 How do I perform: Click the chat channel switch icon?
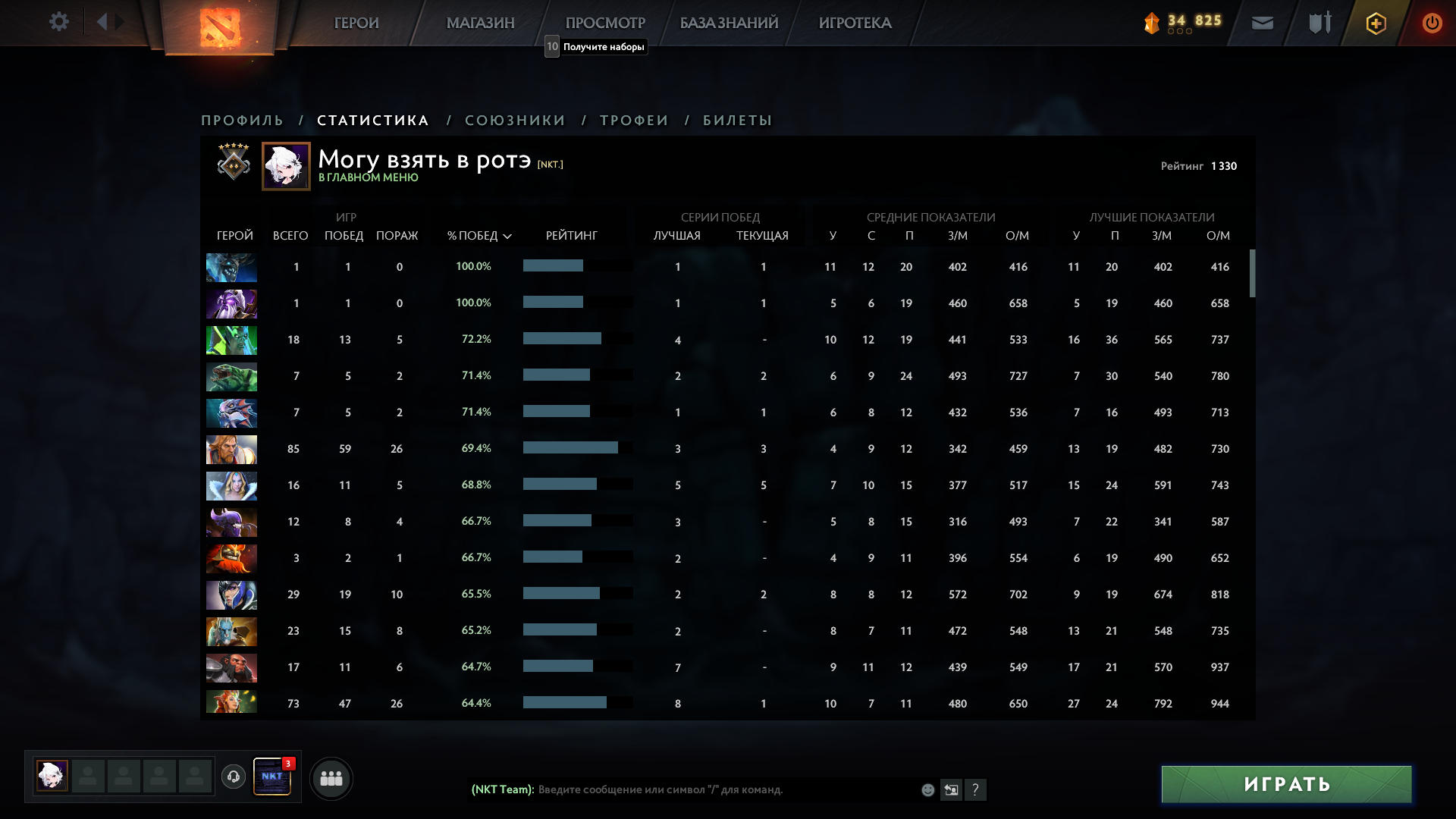(x=951, y=789)
